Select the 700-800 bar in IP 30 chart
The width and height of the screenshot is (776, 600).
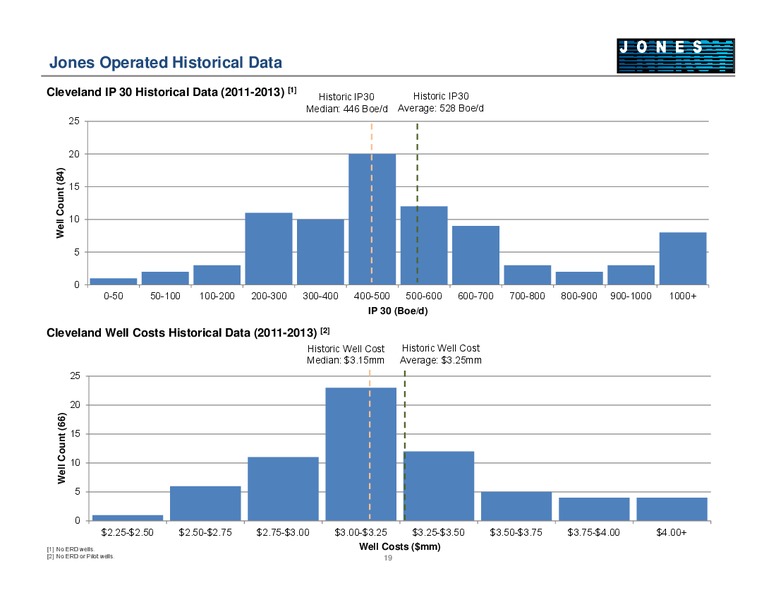528,275
